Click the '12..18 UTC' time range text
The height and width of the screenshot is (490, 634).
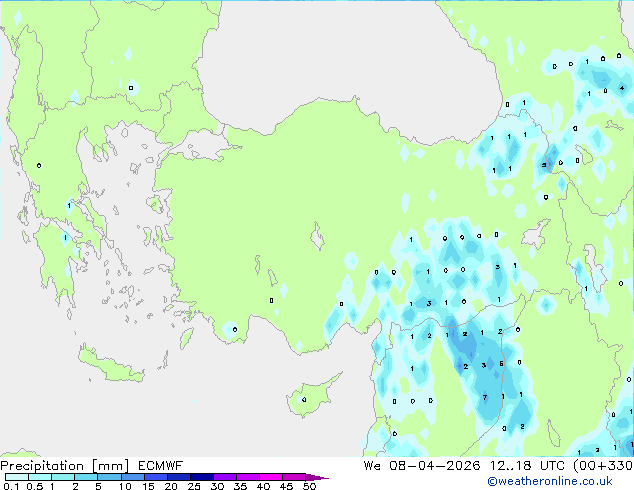click(527, 466)
